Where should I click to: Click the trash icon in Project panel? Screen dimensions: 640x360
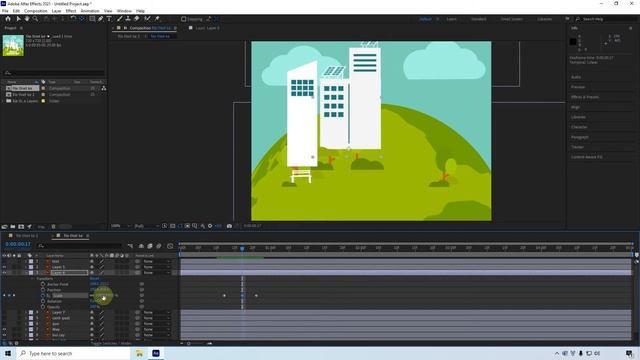[53, 227]
